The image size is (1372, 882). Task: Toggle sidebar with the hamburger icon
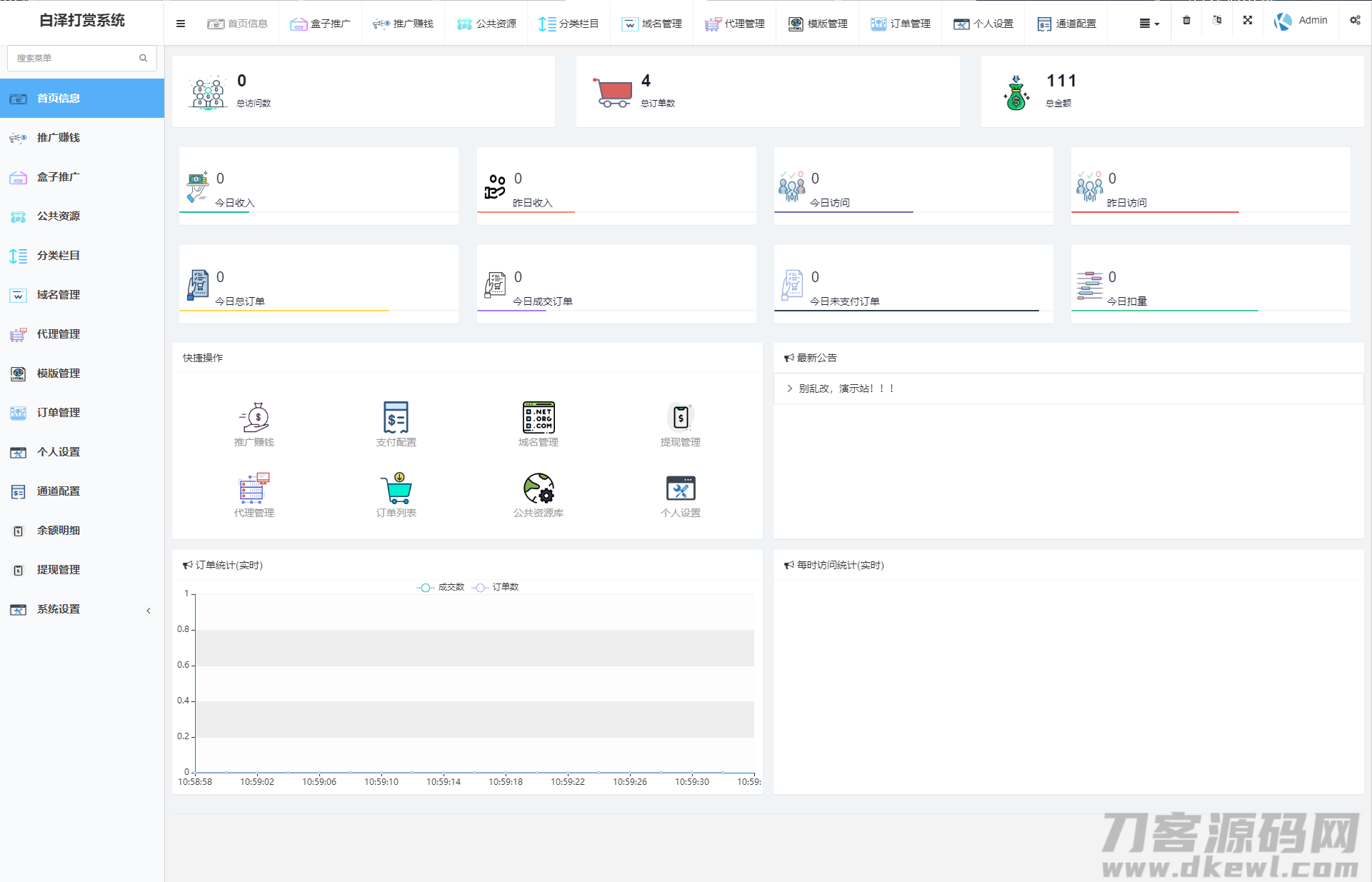(x=181, y=24)
